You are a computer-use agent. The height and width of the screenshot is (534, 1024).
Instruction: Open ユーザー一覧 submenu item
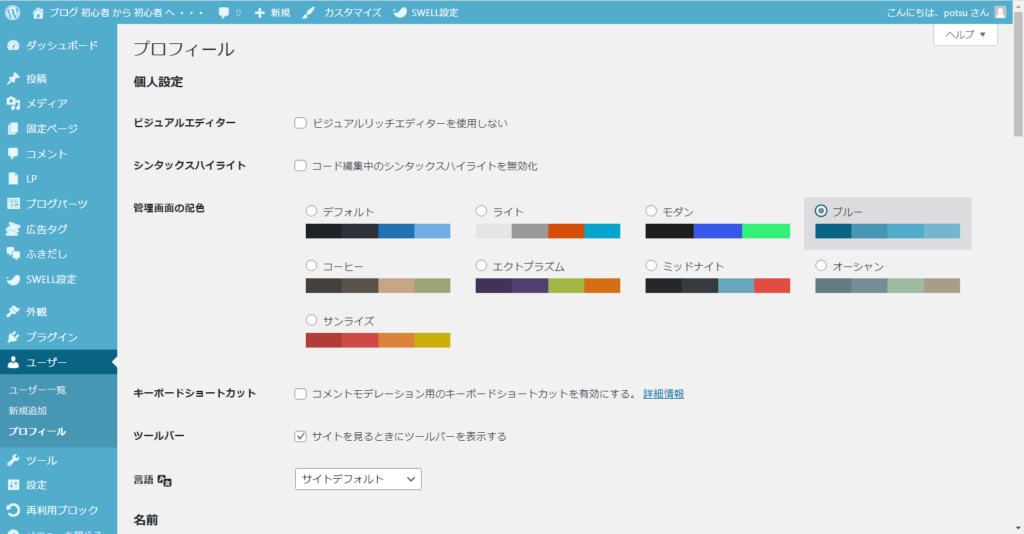pos(37,389)
